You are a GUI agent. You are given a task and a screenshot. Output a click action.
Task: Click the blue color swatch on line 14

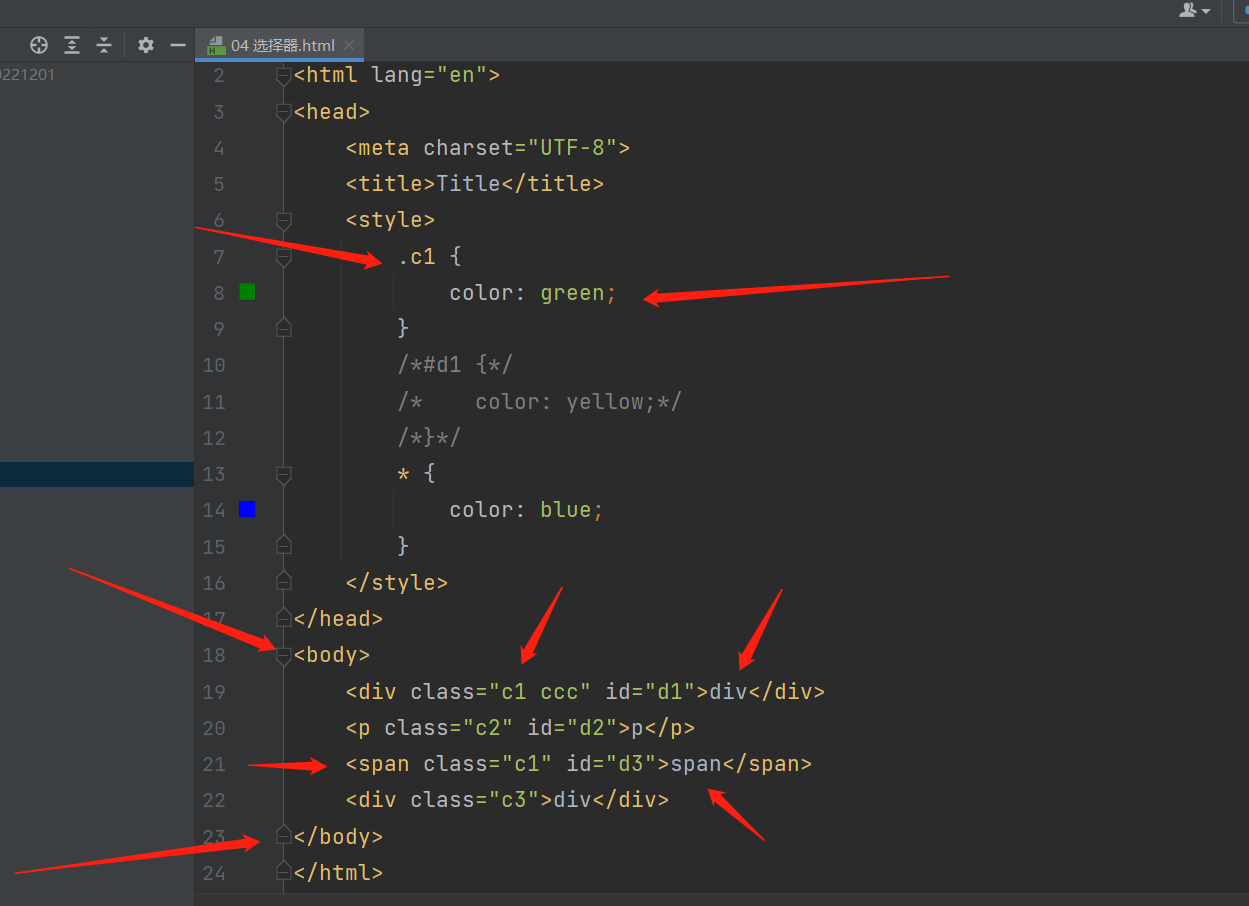(x=247, y=509)
